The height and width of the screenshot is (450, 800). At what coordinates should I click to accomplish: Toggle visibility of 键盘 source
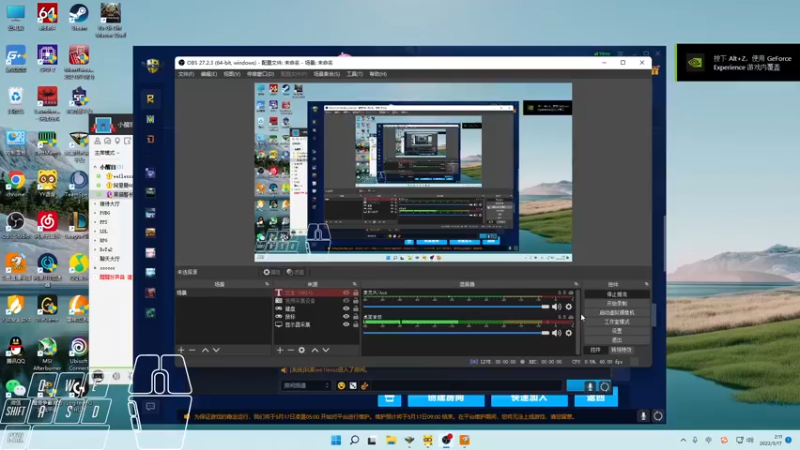click(x=346, y=309)
